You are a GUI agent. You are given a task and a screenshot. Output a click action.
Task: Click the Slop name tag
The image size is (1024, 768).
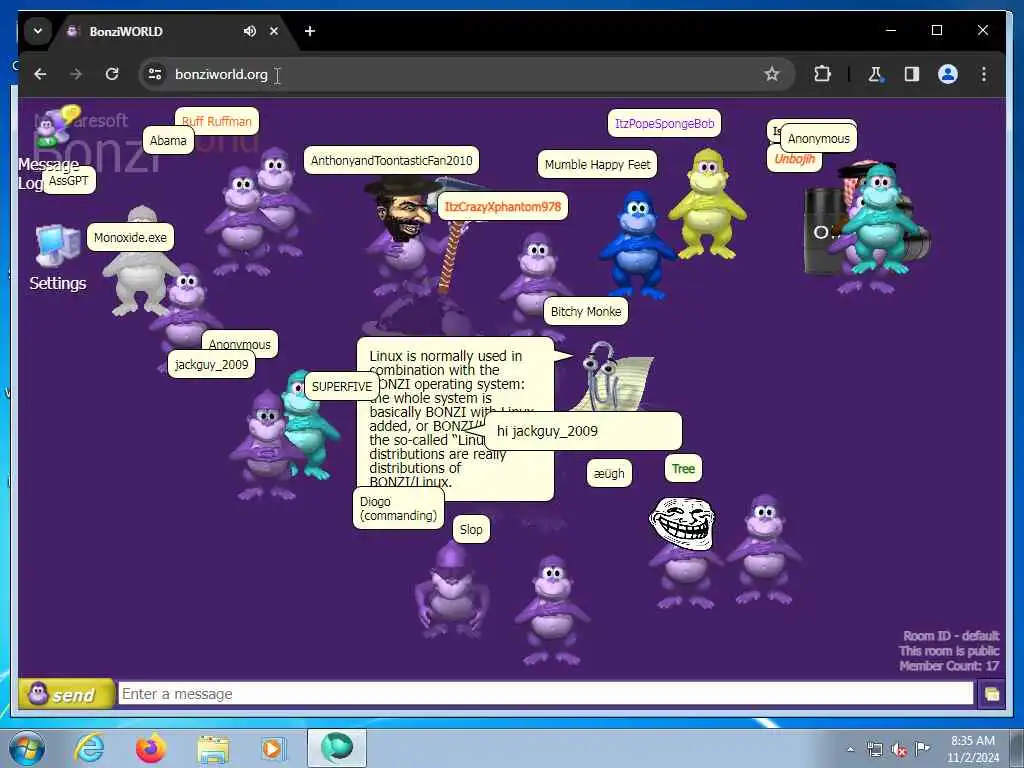click(471, 529)
